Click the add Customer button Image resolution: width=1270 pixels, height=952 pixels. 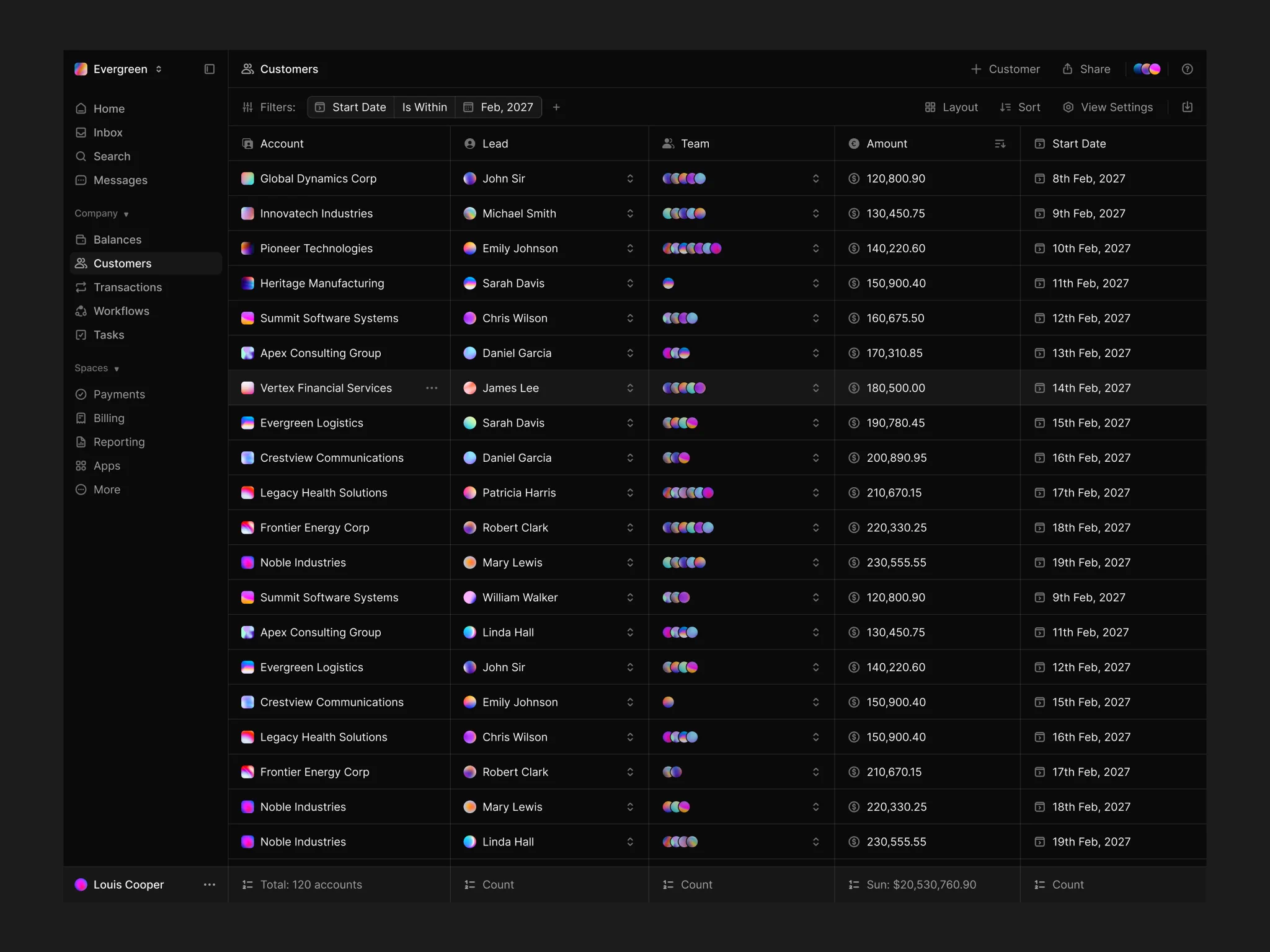point(1005,69)
